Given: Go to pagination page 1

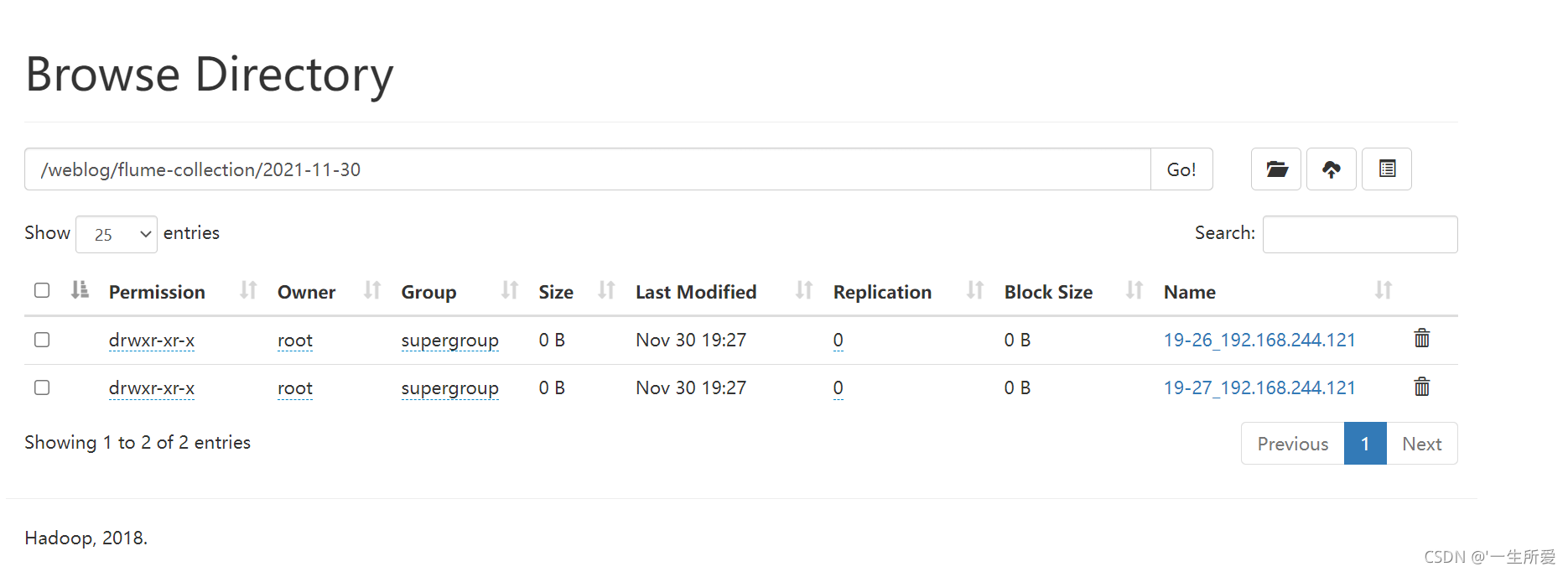Looking at the screenshot, I should [1365, 444].
